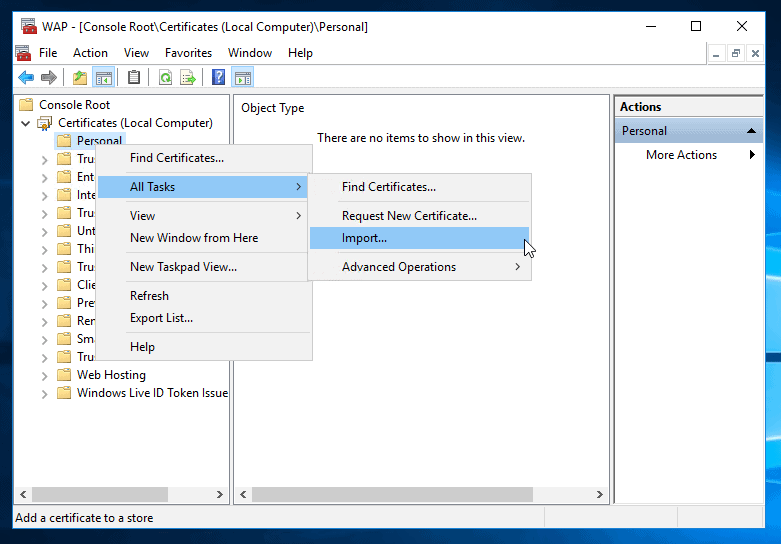
Task: Open the Window menu in menu bar
Action: (250, 53)
